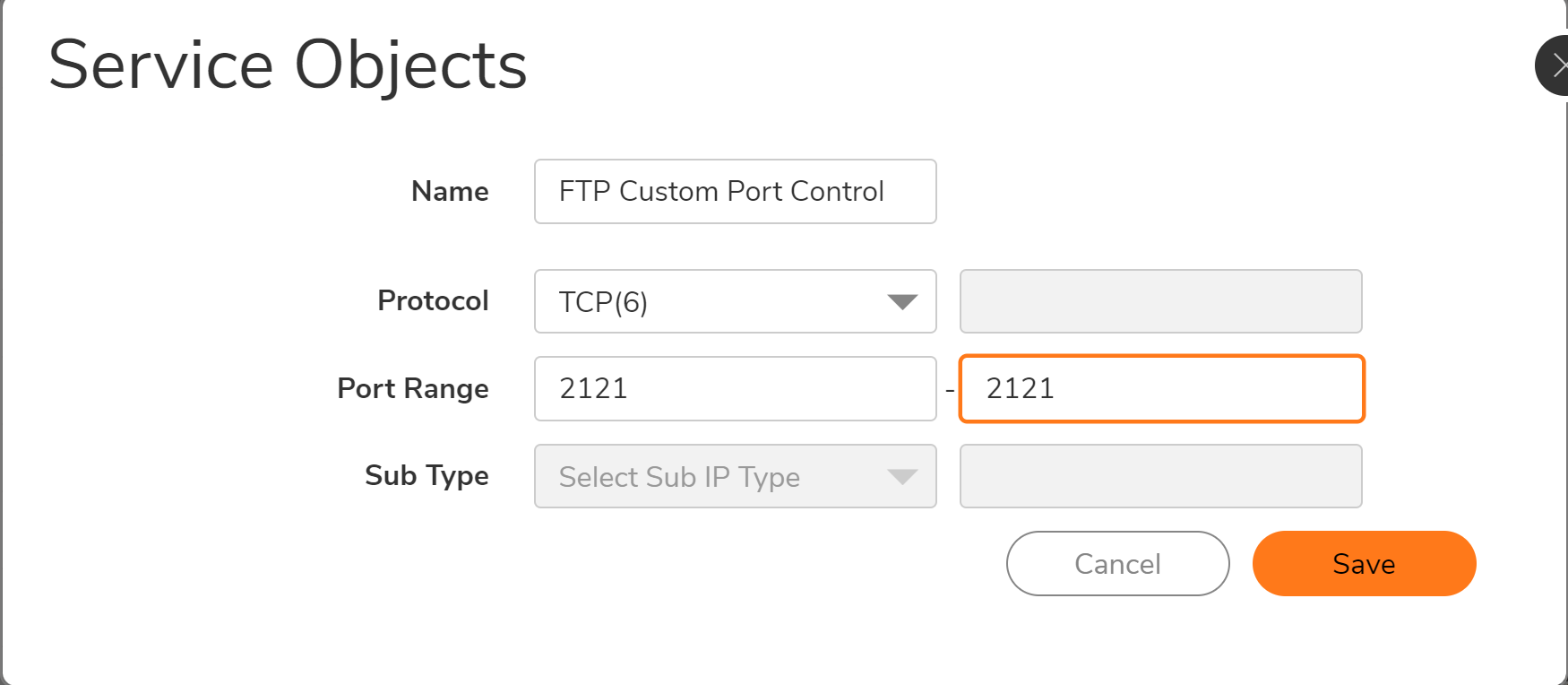Click the dash between port range fields
The image size is (1568, 685).
pyautogui.click(x=949, y=391)
